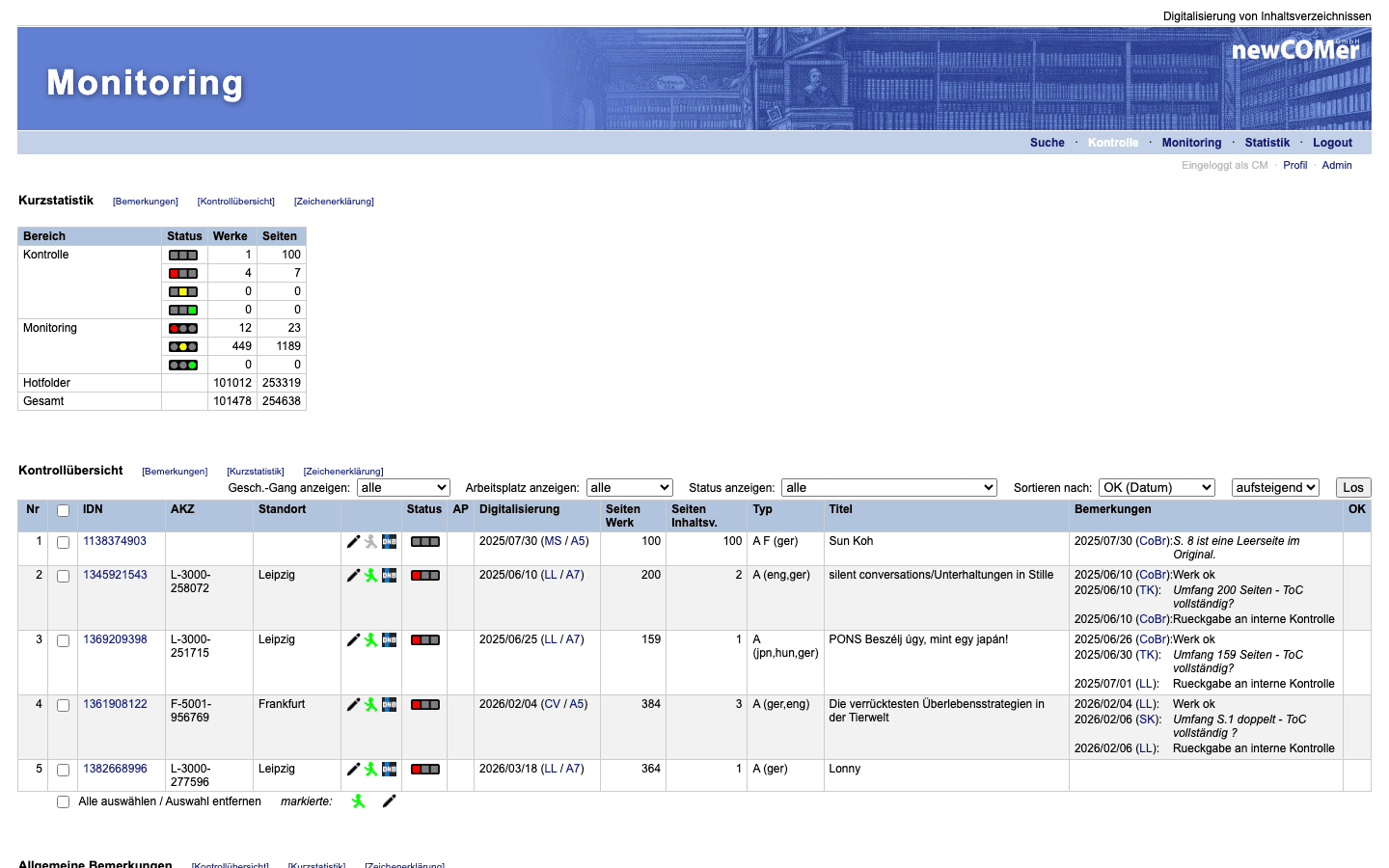Go to the Statistik menu item
Screen dimensions: 1389x868
[1266, 143]
